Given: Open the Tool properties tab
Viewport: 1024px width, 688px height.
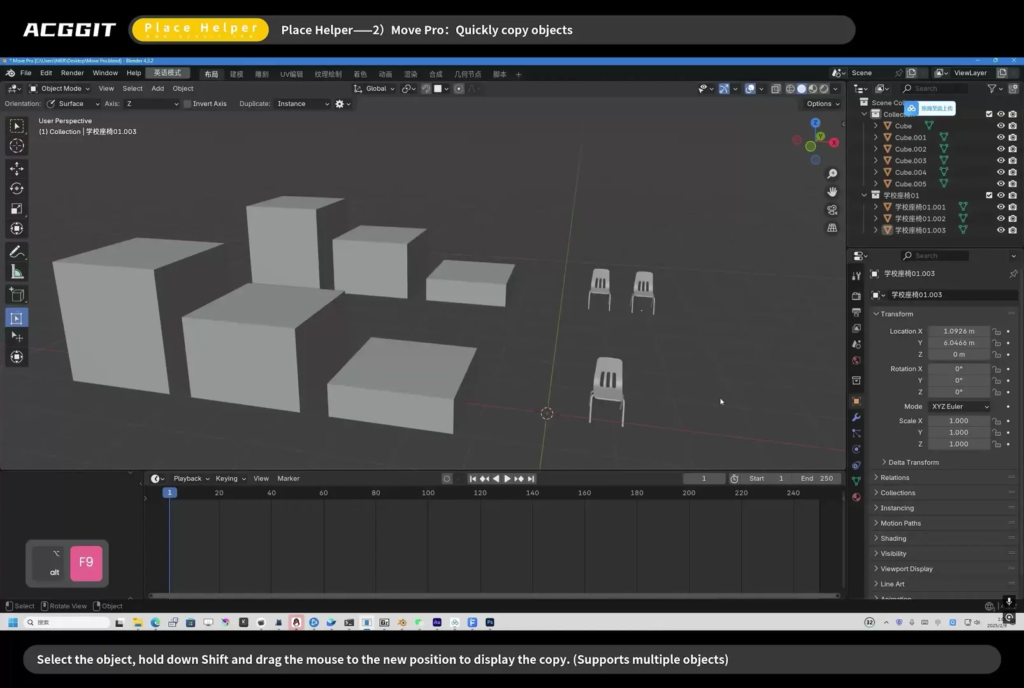Looking at the screenshot, I should [856, 276].
